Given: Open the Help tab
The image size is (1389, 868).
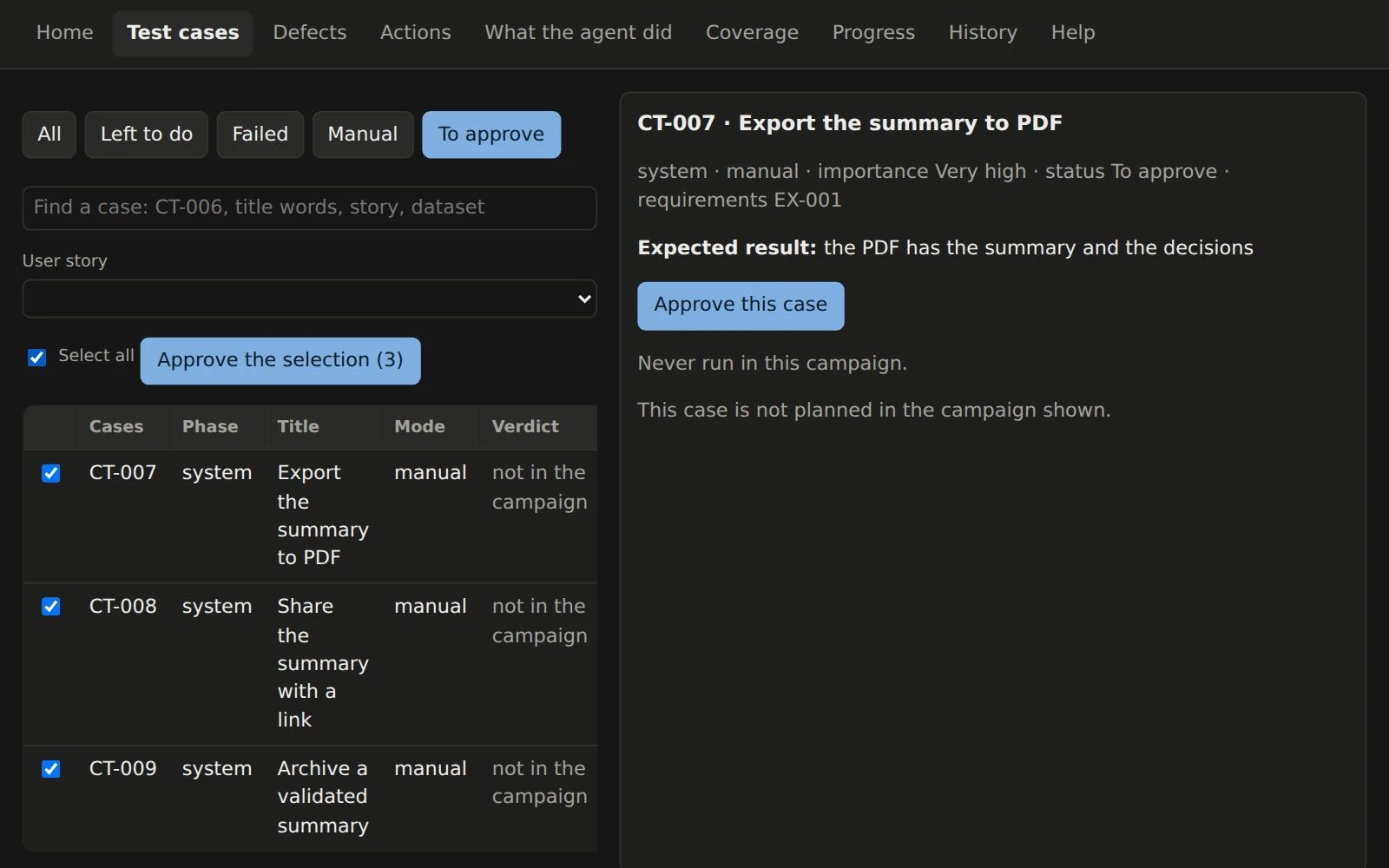Looking at the screenshot, I should pos(1073,33).
